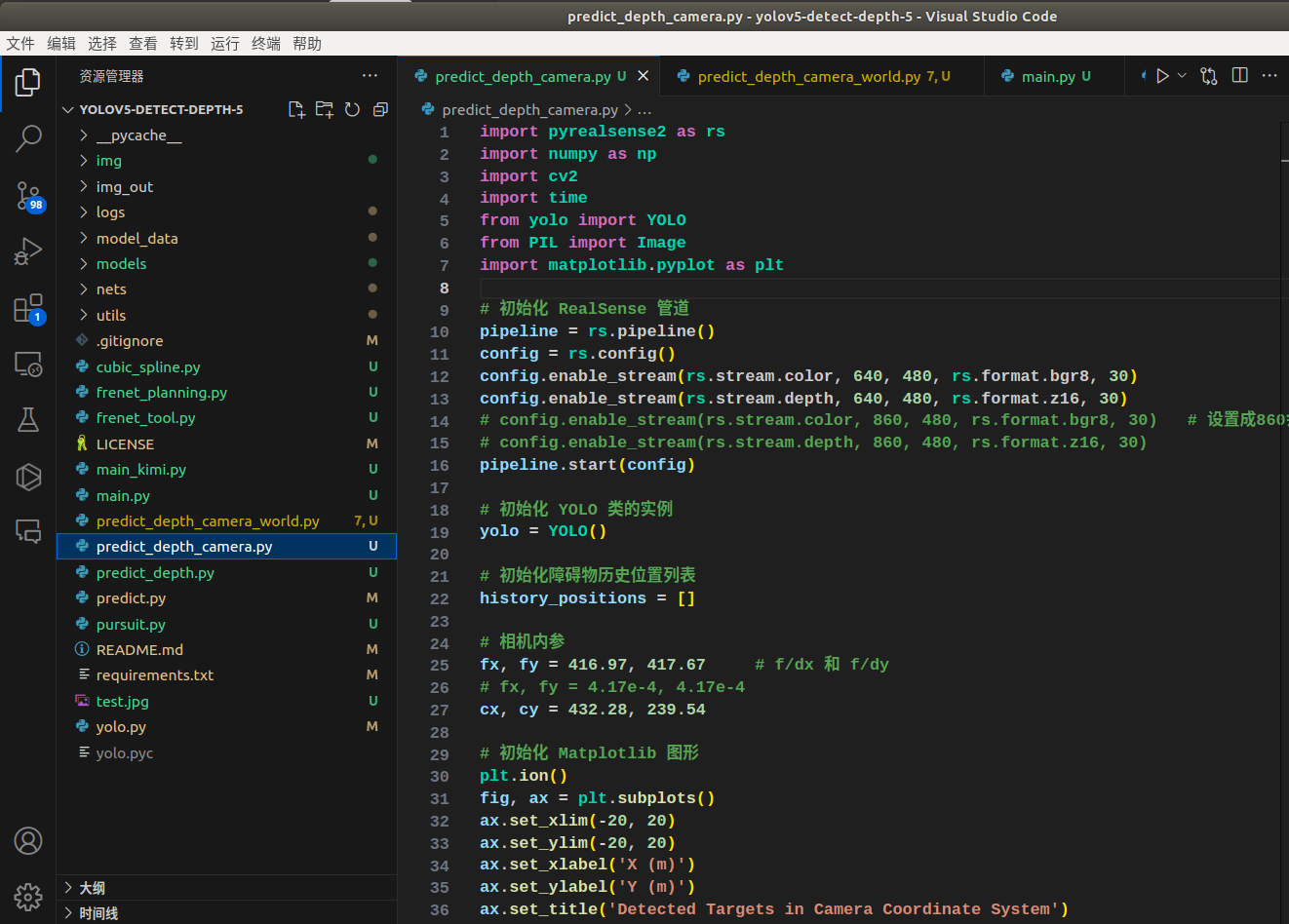Open the Search view in activity bar
The height and width of the screenshot is (924, 1289).
[28, 138]
